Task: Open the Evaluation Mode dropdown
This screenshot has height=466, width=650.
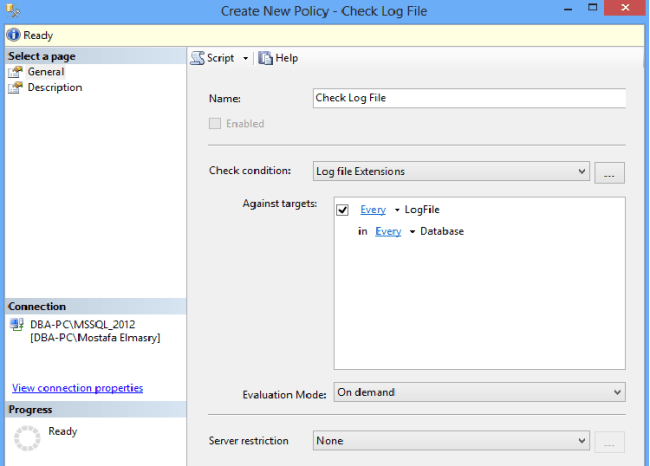Action: tap(480, 392)
